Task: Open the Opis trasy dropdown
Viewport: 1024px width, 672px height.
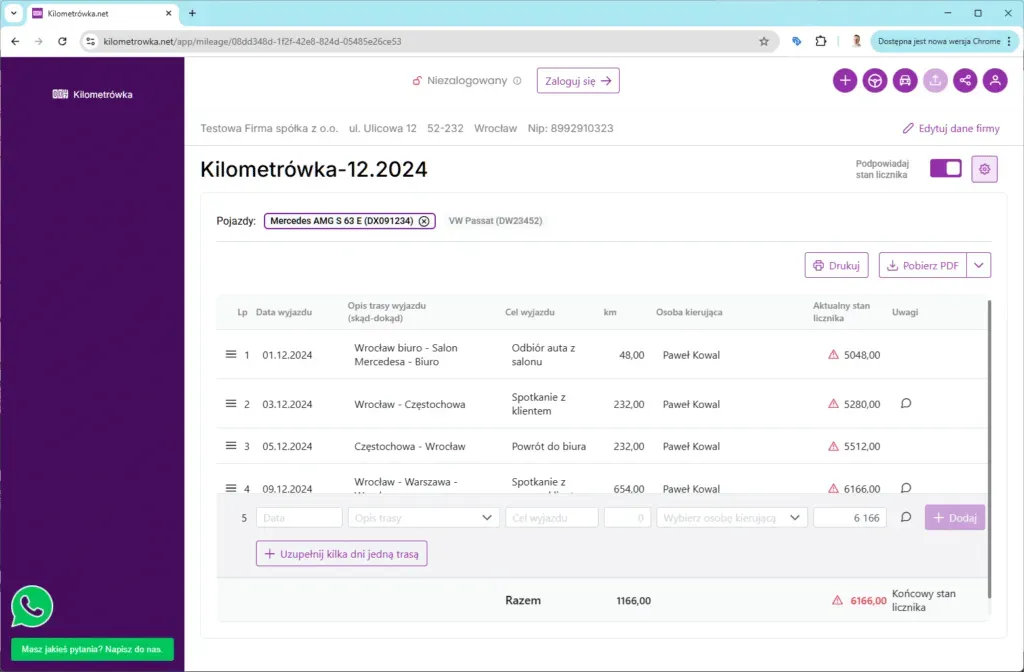Action: click(423, 517)
